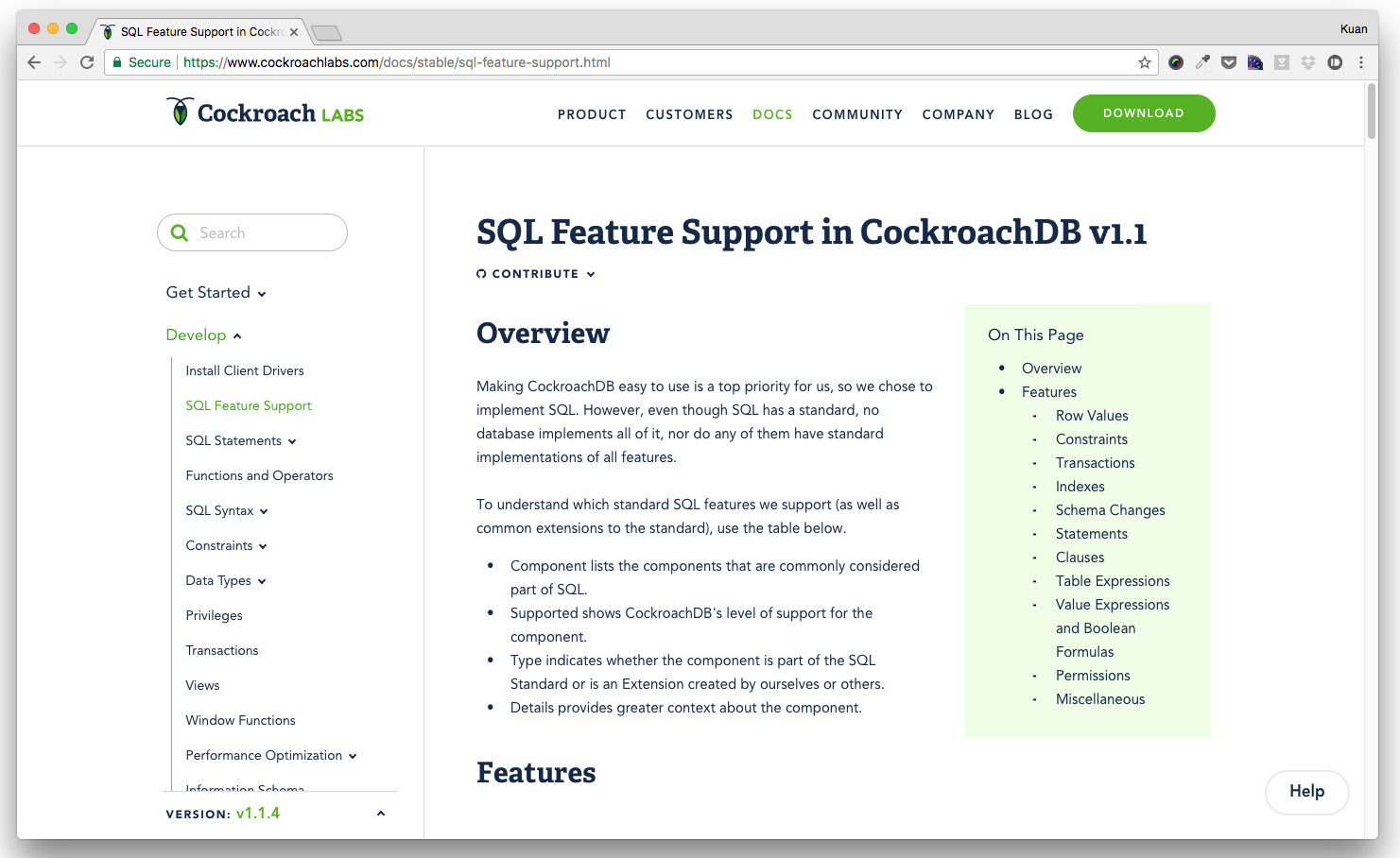This screenshot has height=858, width=1400.
Task: Click the Pocket extension icon
Action: pos(1229,62)
